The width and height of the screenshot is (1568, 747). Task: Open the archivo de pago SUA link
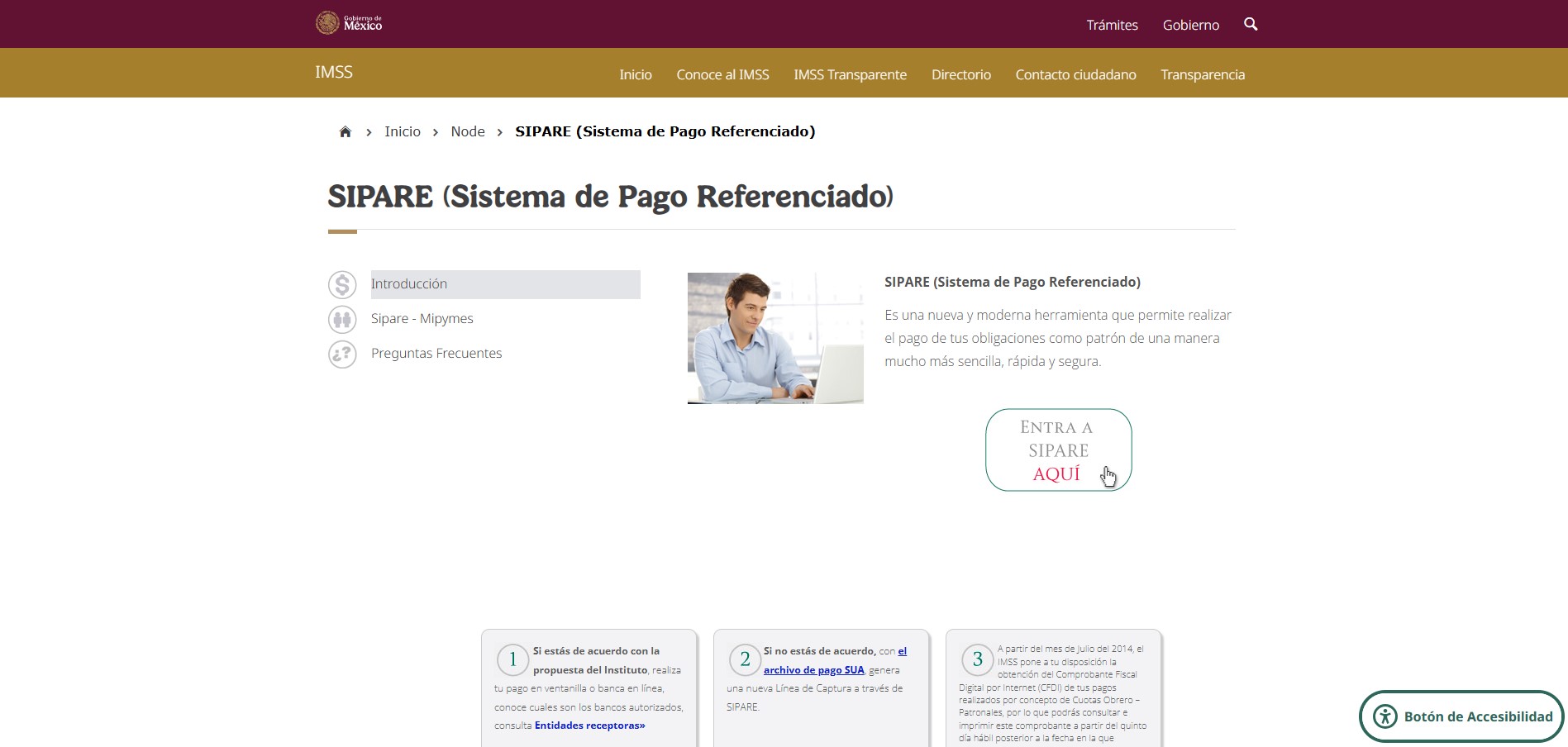[813, 670]
